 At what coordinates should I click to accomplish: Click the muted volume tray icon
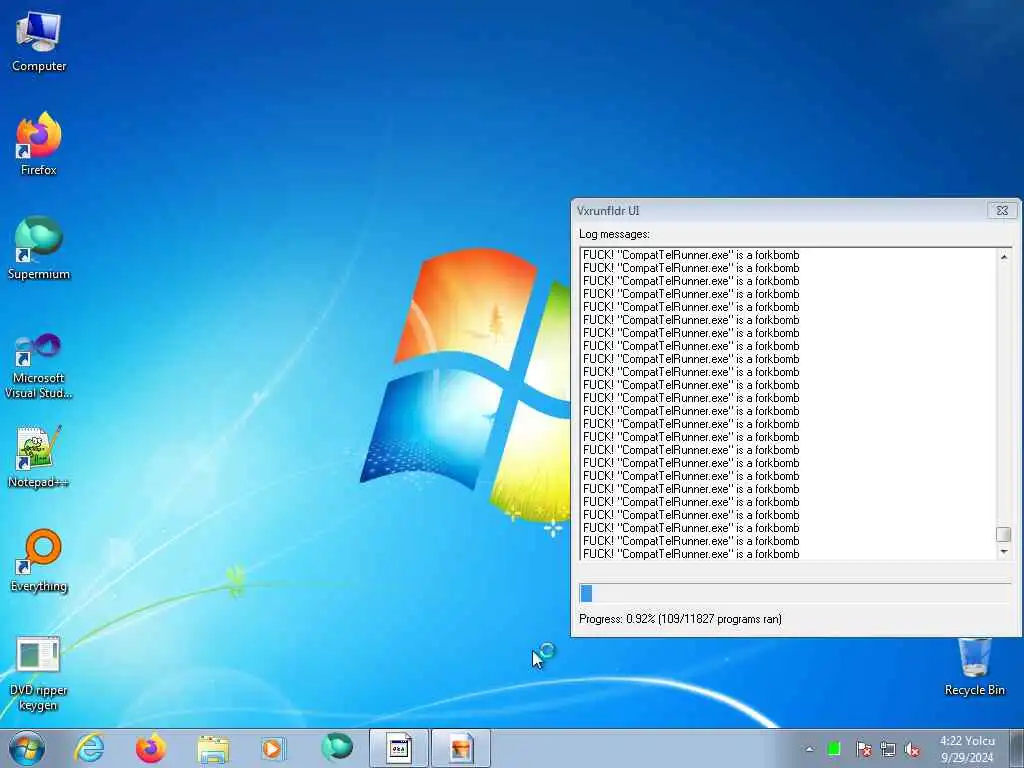pyautogui.click(x=912, y=749)
